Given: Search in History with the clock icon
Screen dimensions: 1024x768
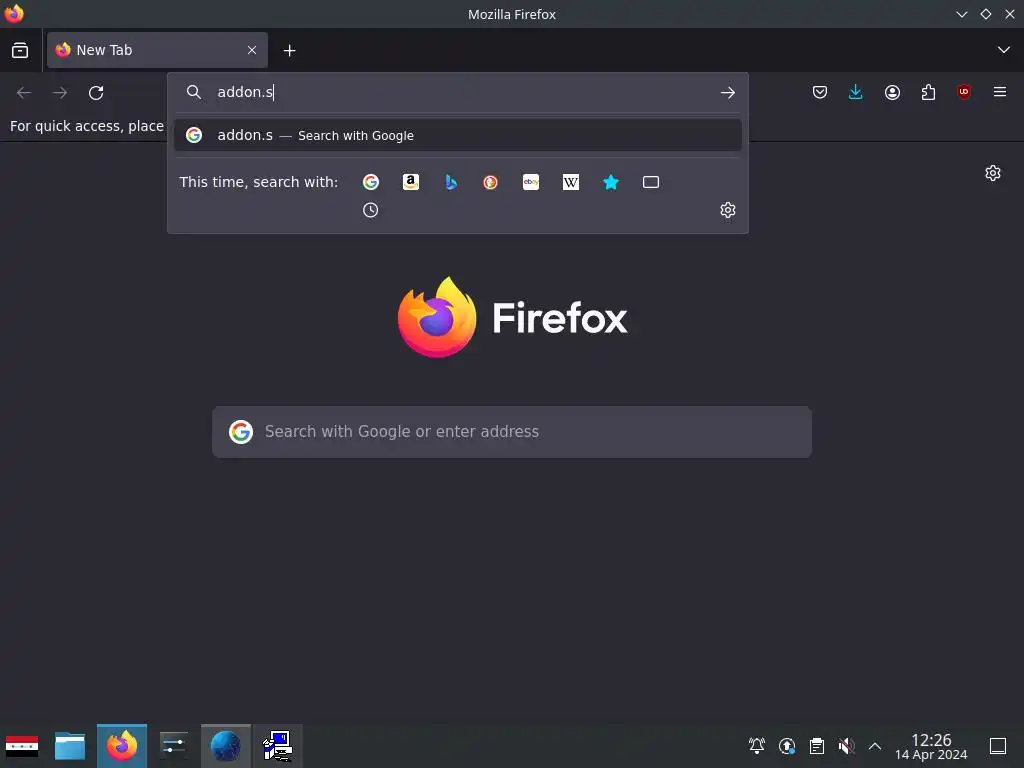Looking at the screenshot, I should [370, 210].
